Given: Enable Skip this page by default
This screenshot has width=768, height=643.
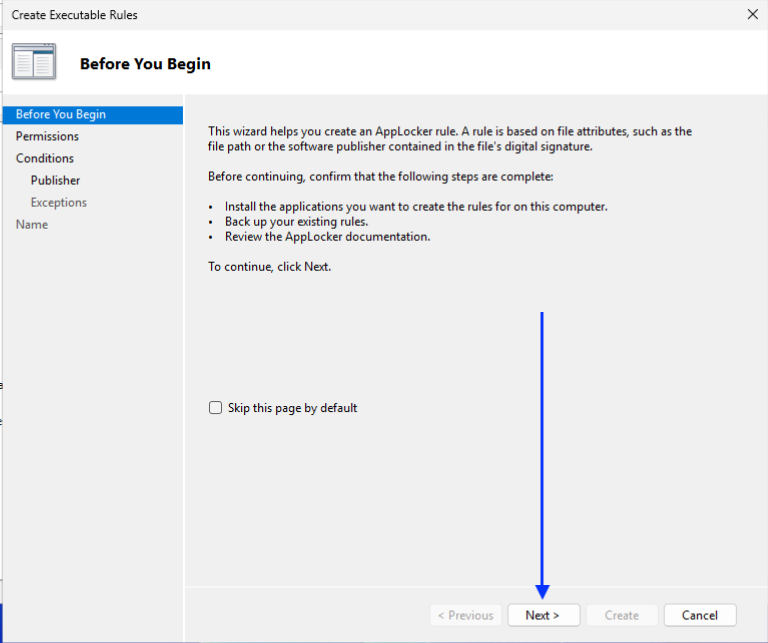Looking at the screenshot, I should pyautogui.click(x=216, y=408).
